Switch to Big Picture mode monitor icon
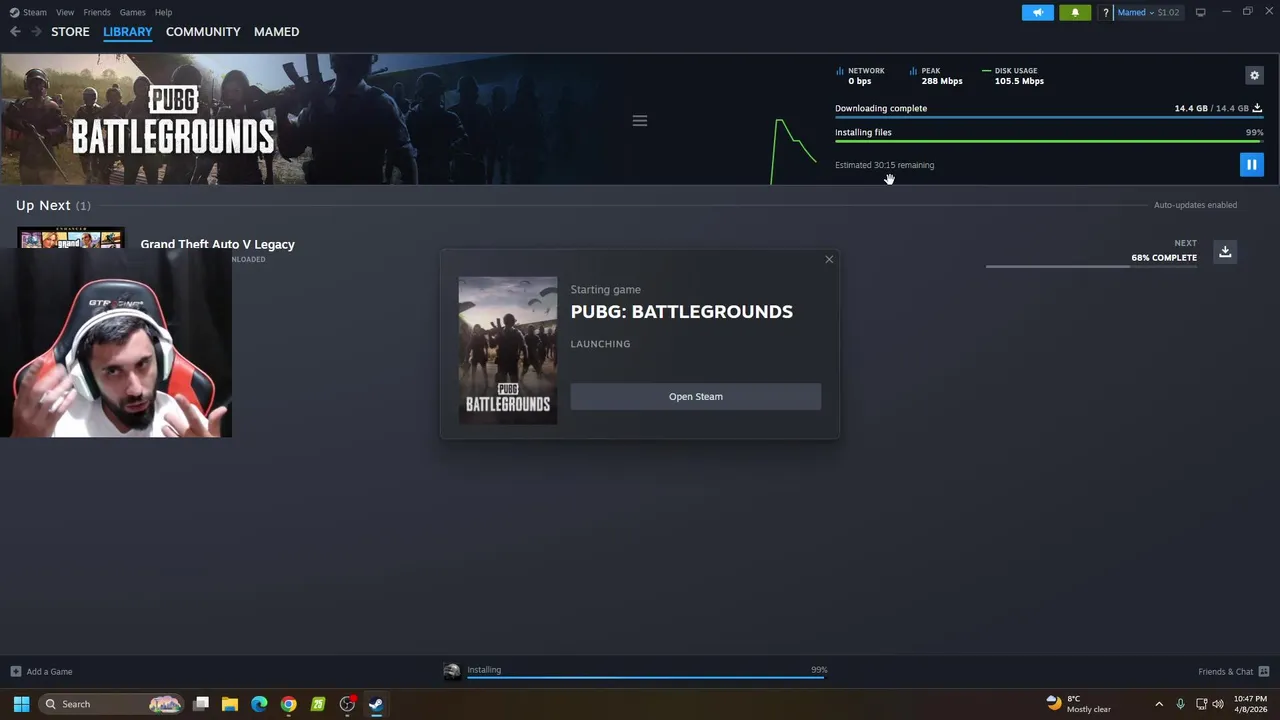The height and width of the screenshot is (720, 1280). (x=1200, y=12)
